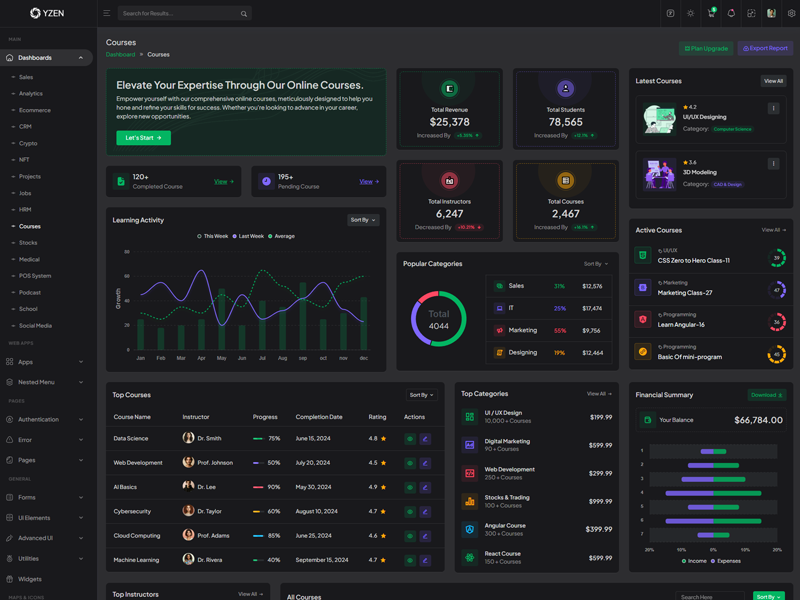The height and width of the screenshot is (600, 800).
Task: Open the Crypto dashboard menu item
Action: 28,143
